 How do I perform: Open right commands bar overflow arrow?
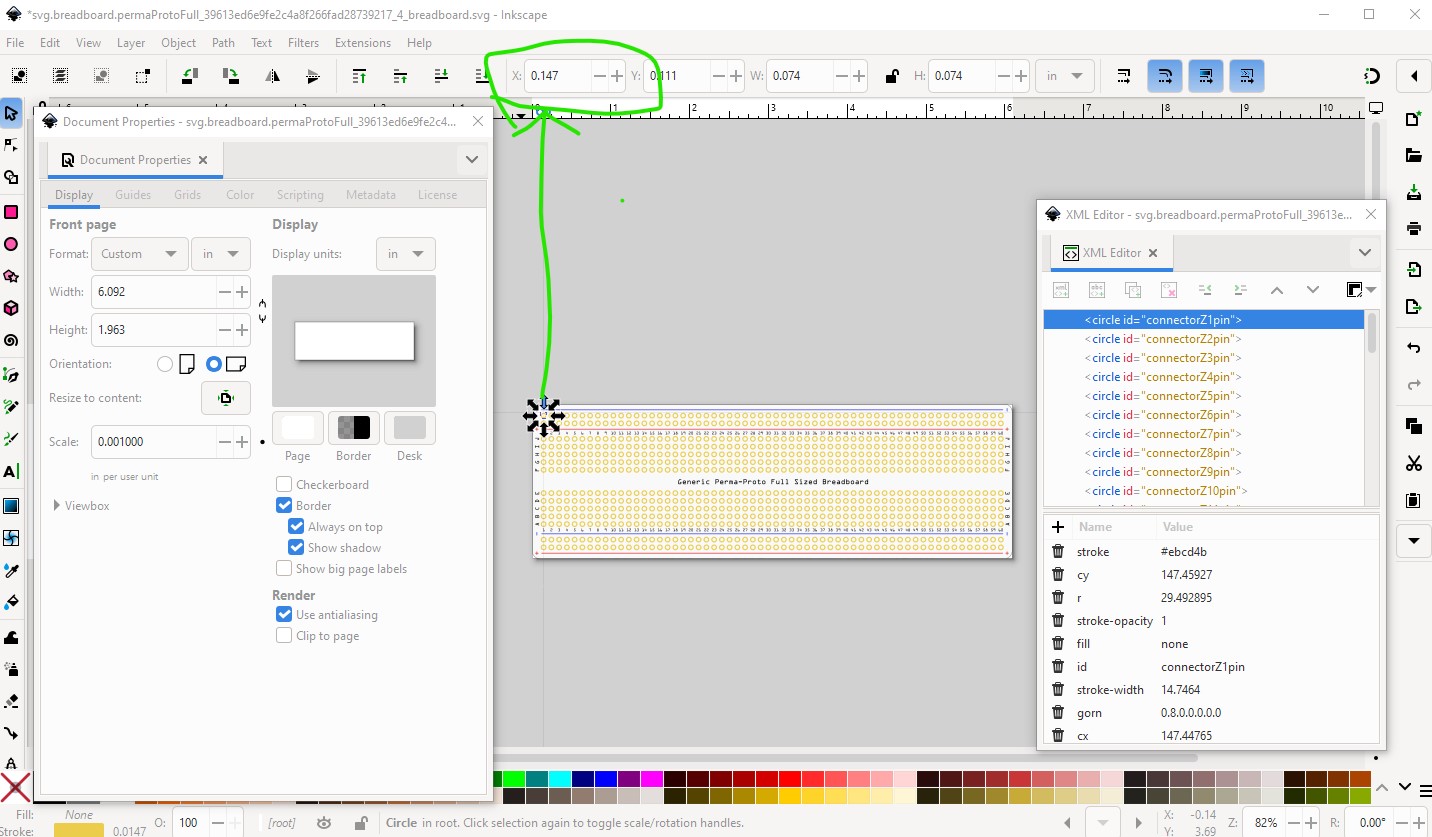click(x=1413, y=540)
